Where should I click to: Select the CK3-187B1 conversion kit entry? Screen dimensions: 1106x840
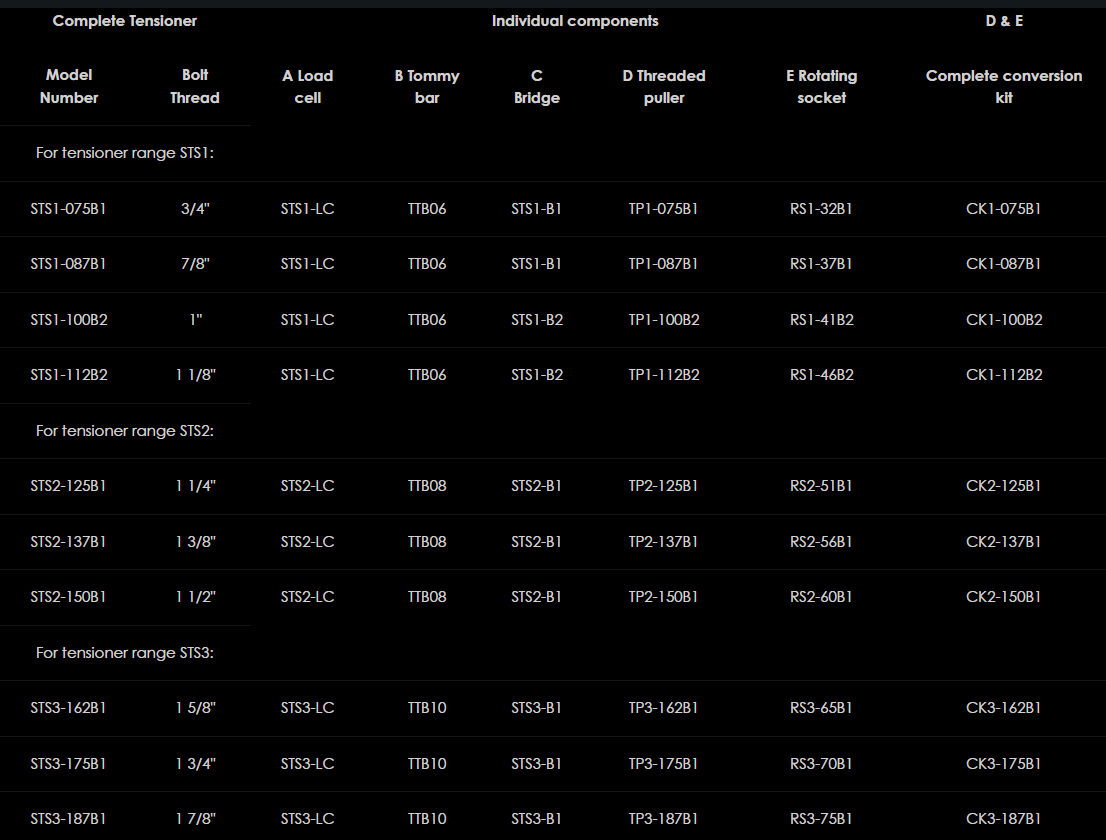tap(1003, 819)
